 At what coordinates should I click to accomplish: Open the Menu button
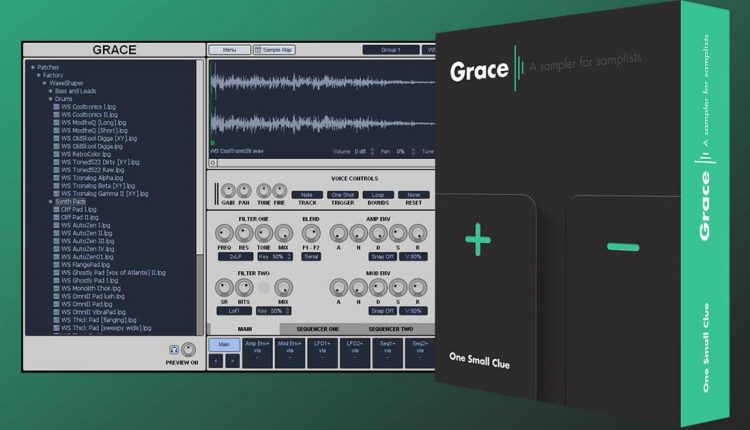tap(229, 49)
